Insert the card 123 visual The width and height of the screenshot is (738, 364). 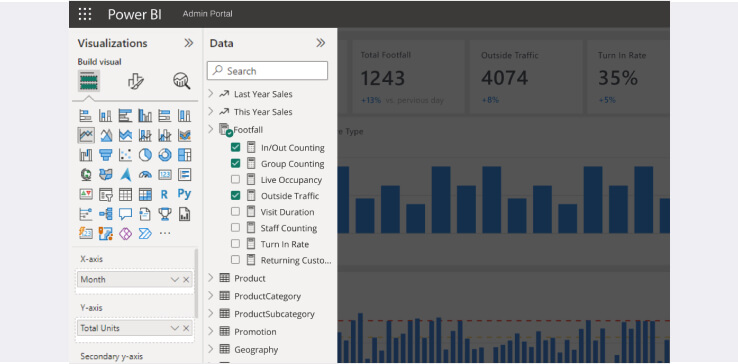pos(165,175)
